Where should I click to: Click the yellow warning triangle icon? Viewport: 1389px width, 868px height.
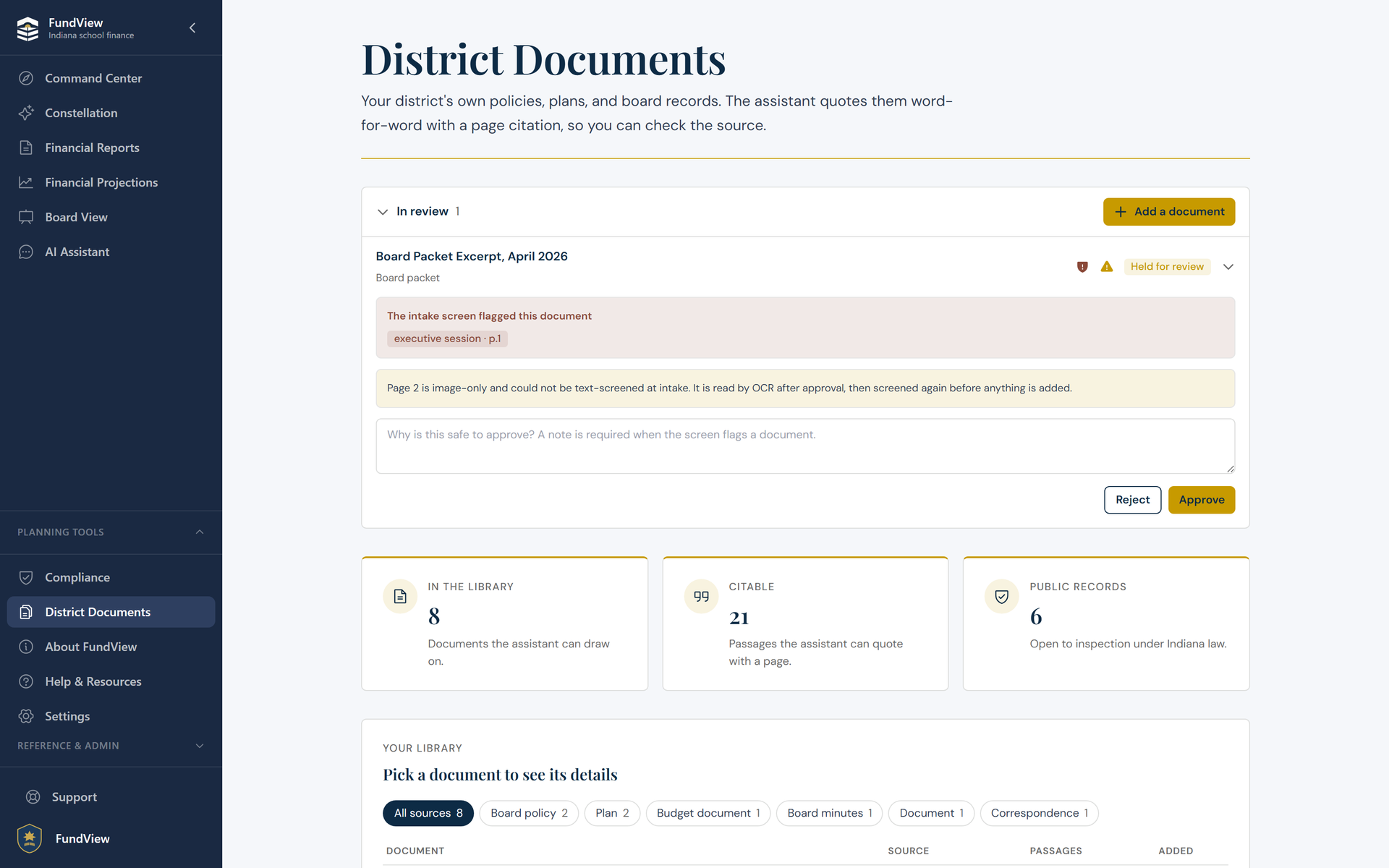point(1107,267)
